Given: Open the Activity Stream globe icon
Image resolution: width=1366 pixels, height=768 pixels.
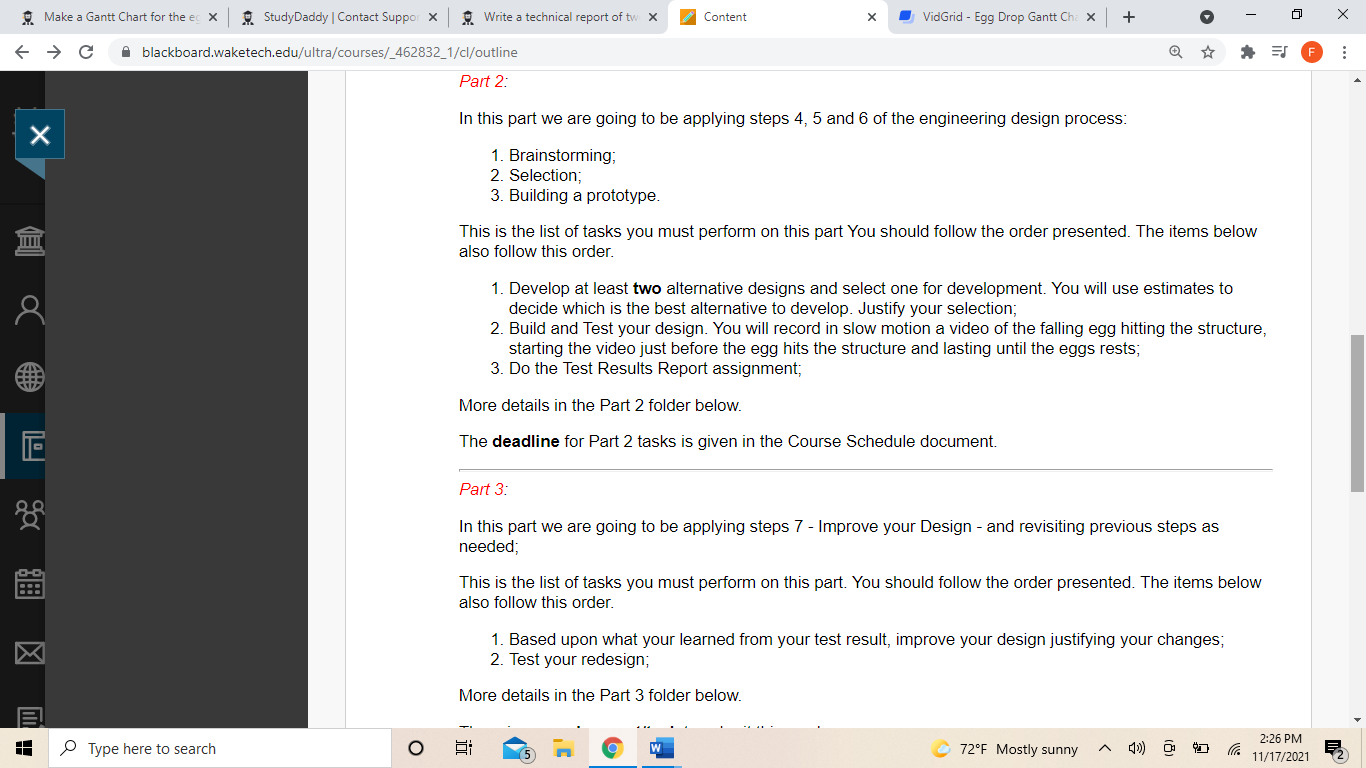Looking at the screenshot, I should (x=30, y=377).
